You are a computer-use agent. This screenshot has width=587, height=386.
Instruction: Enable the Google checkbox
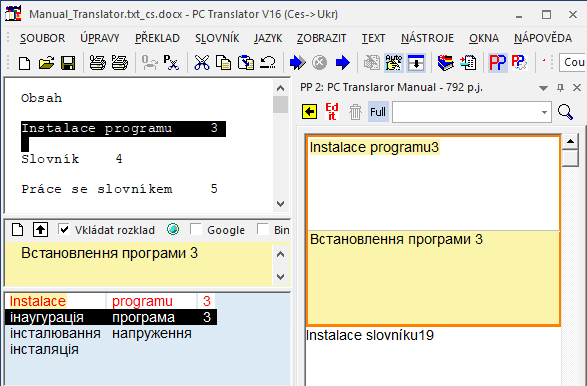point(196,229)
